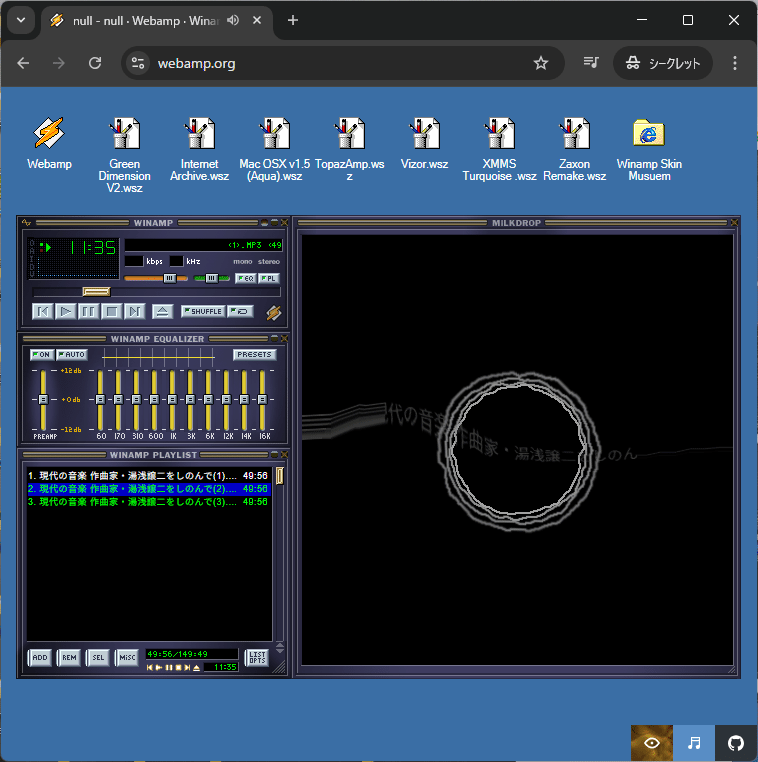Toggle Shuffle mode
758x762 pixels.
[203, 311]
